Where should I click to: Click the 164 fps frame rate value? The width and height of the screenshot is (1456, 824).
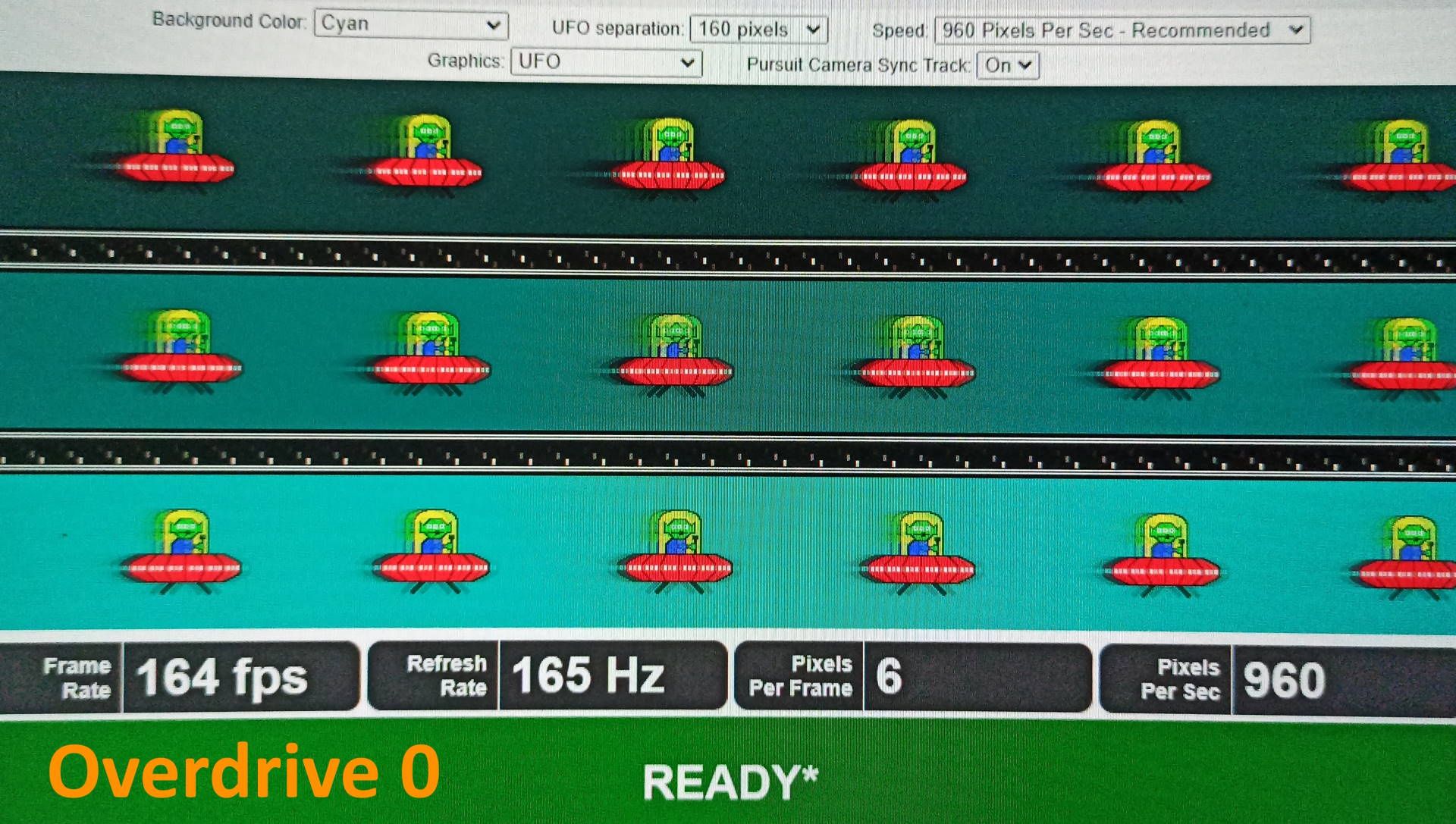pos(222,677)
